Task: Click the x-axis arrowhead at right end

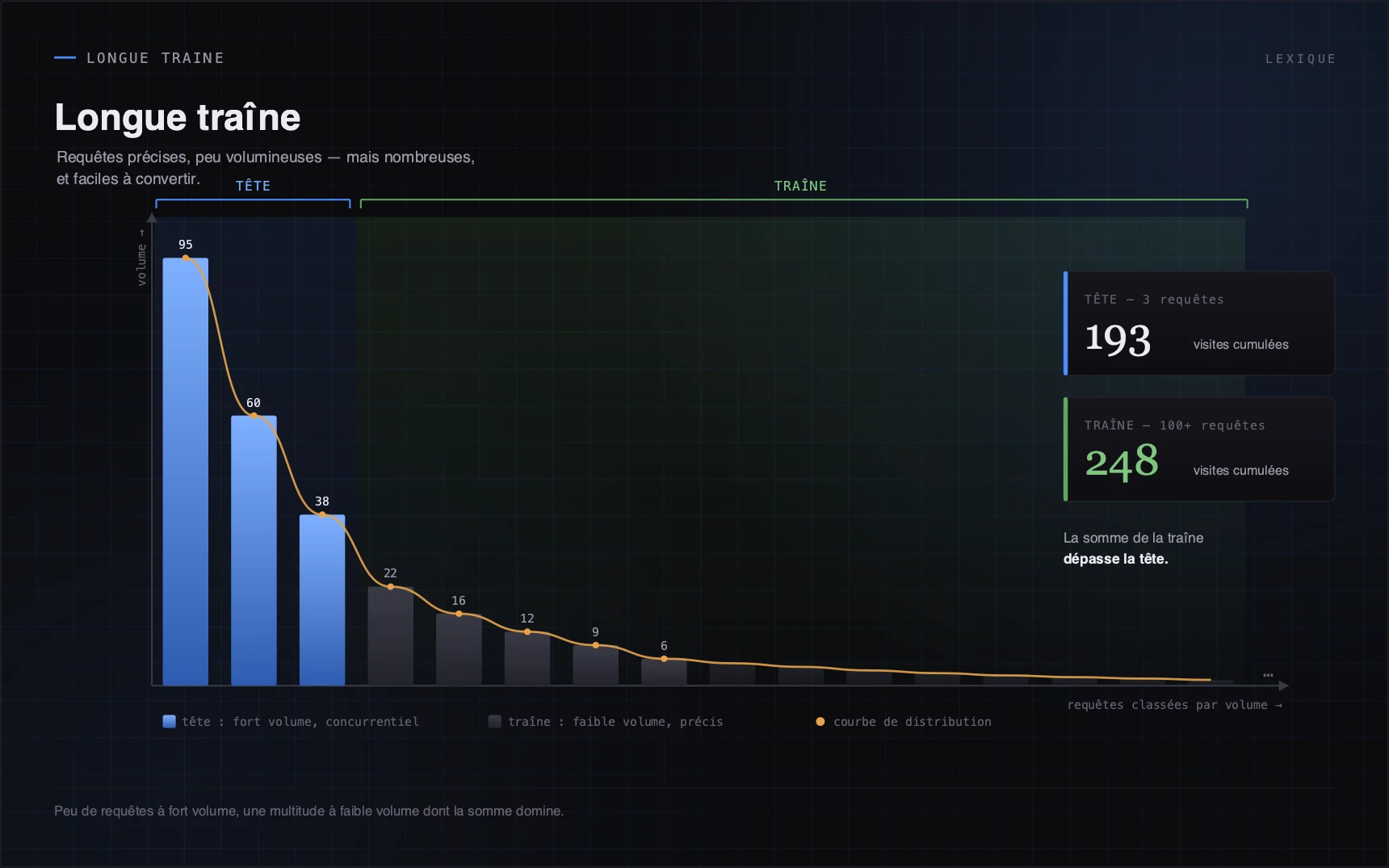Action: pos(1284,686)
